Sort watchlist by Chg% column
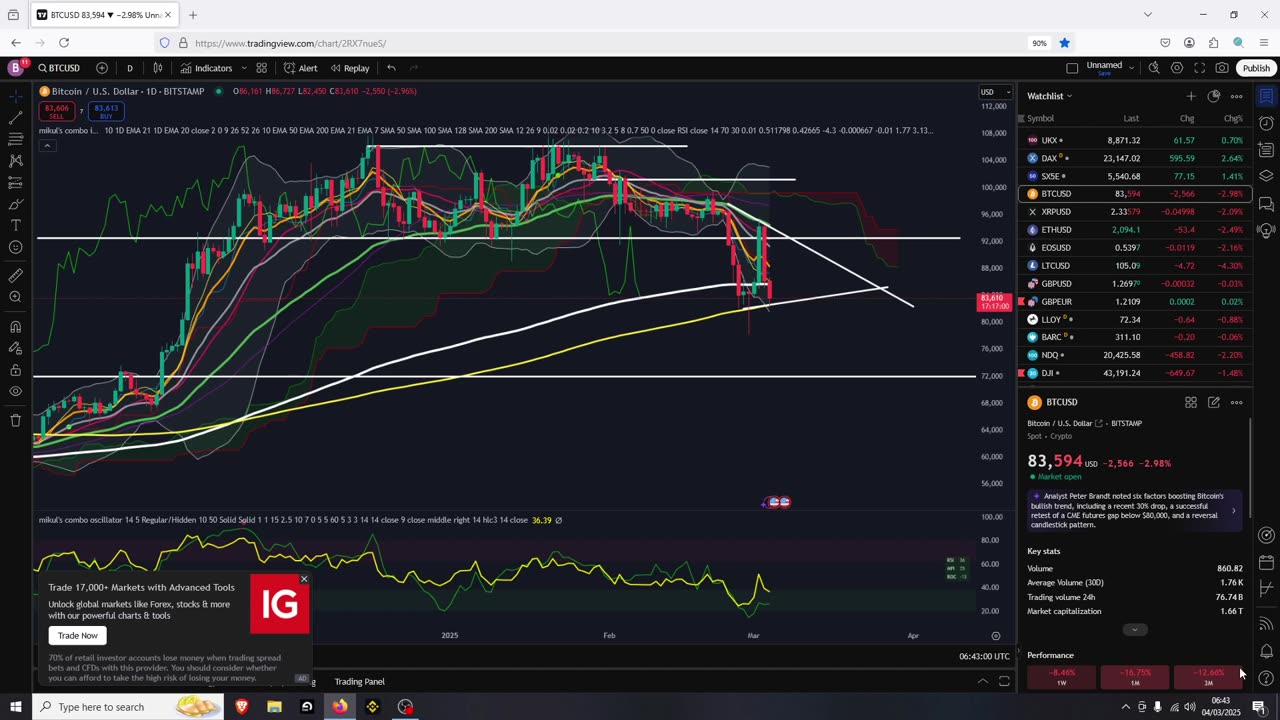This screenshot has height=720, width=1280. click(x=1233, y=118)
